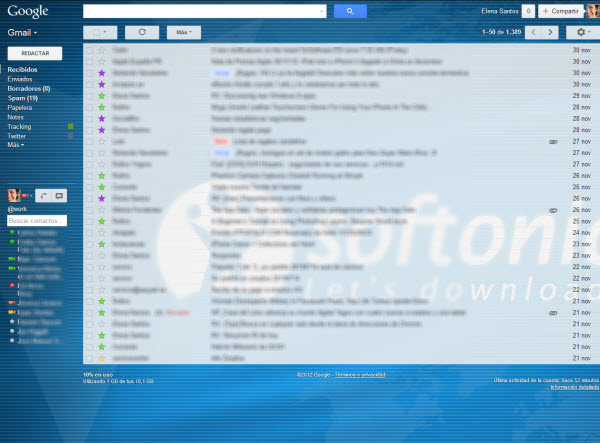Image resolution: width=600 pixels, height=443 pixels.
Task: Open the Información detallada link
Action: tap(575, 387)
